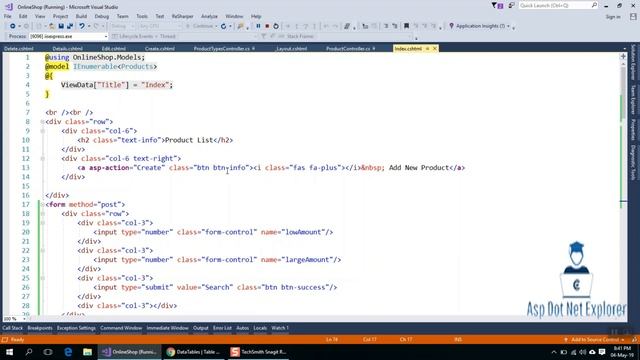Open the Call Stack panel tab
Screen dimensions: 640x360
13,328
